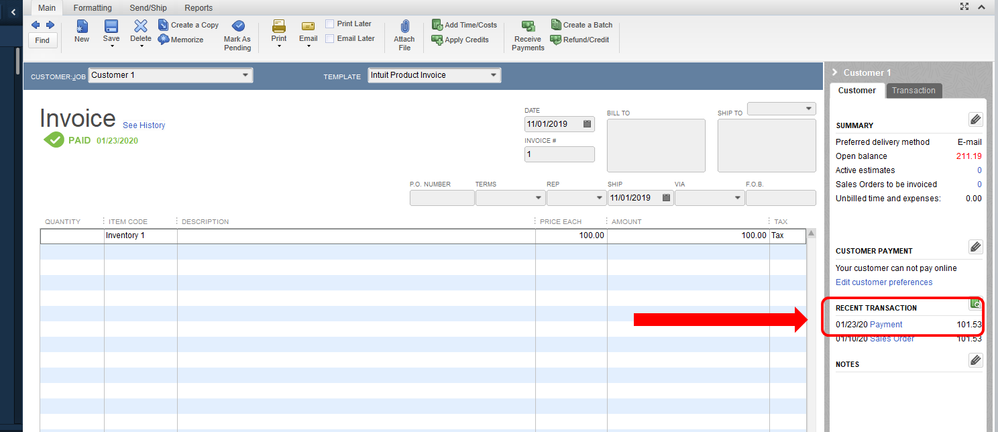Click the Delete icon
The height and width of the screenshot is (432, 998).
click(141, 26)
